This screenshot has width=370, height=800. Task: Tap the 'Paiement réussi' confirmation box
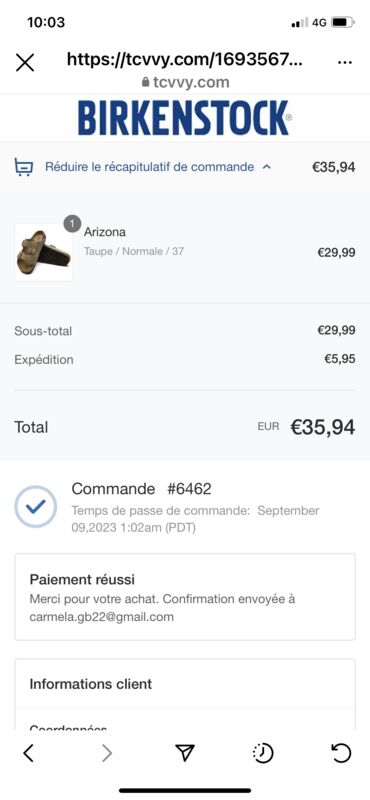[185, 597]
